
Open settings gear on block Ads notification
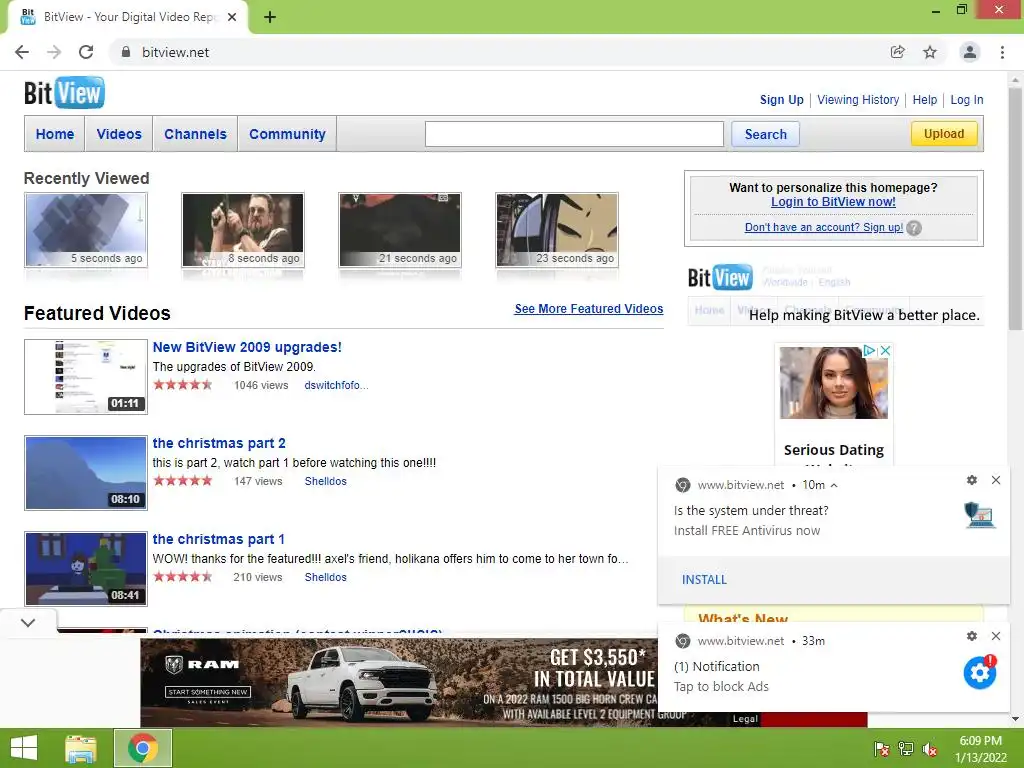972,636
